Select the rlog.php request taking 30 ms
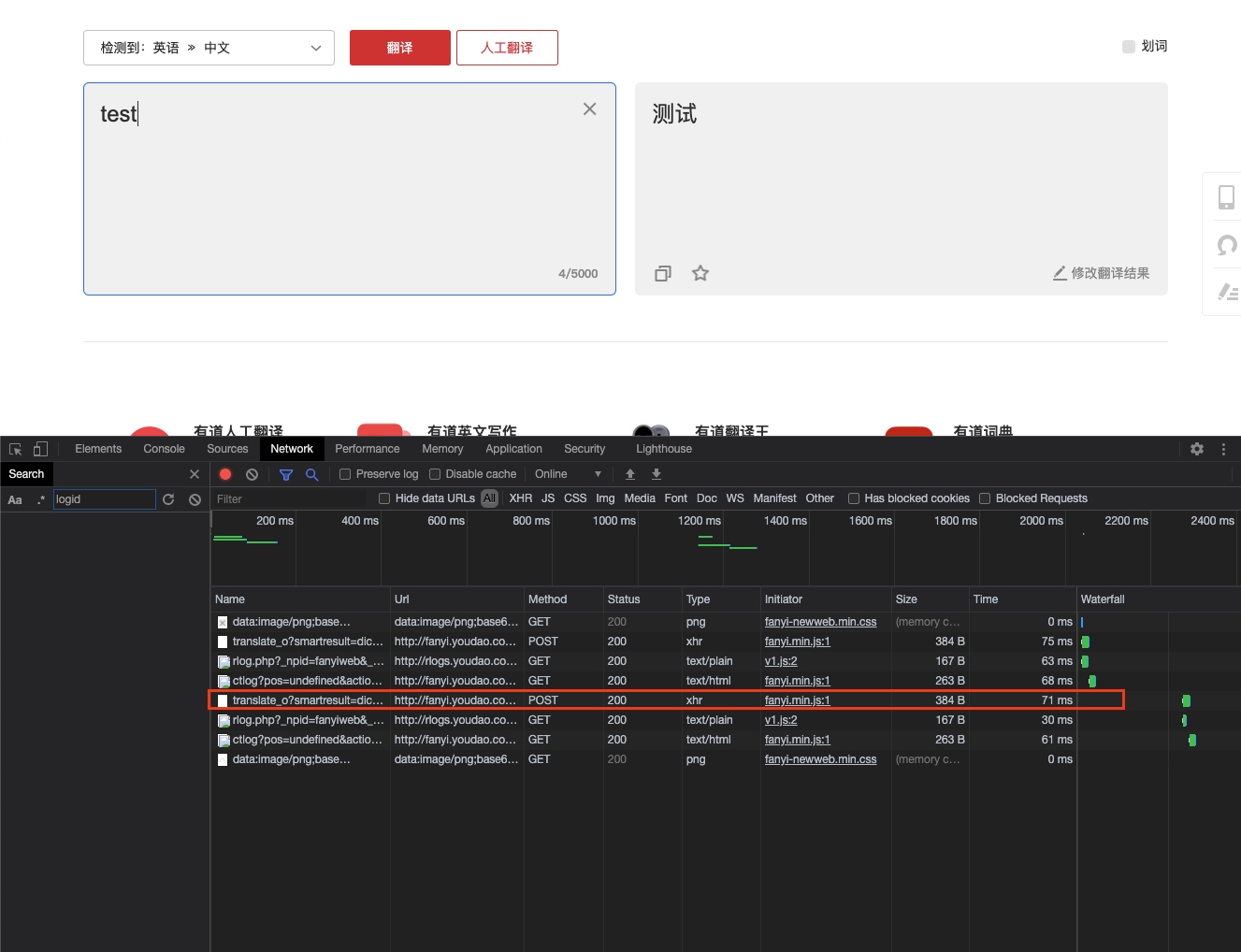This screenshot has width=1241, height=952. click(643, 720)
